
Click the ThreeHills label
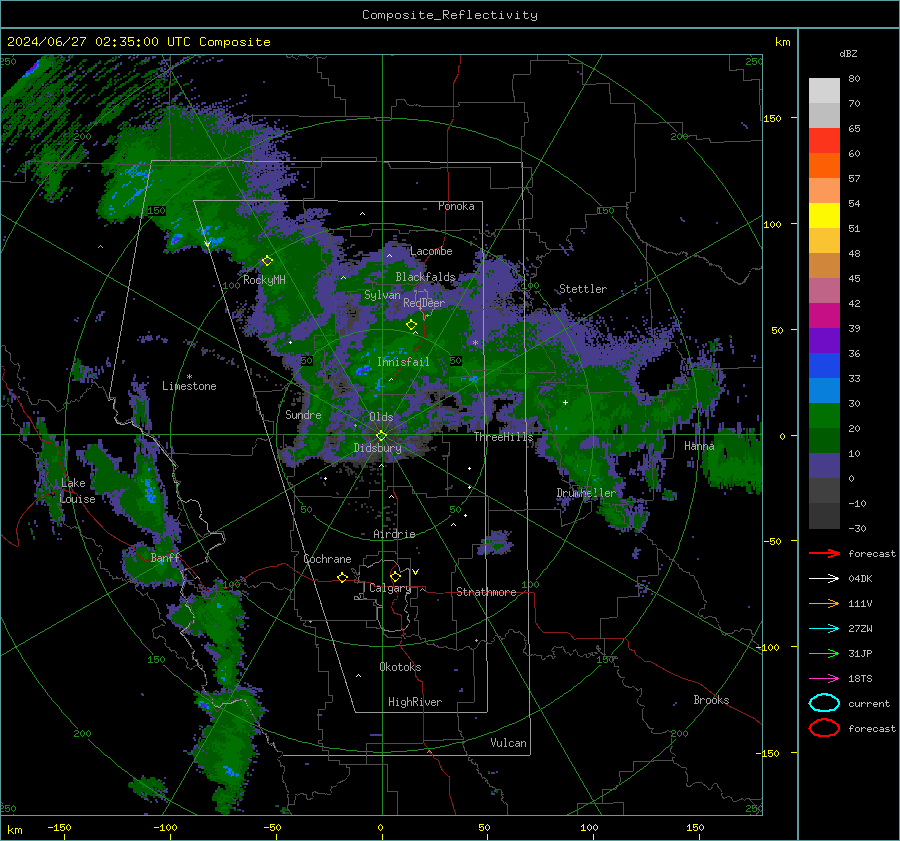click(503, 437)
